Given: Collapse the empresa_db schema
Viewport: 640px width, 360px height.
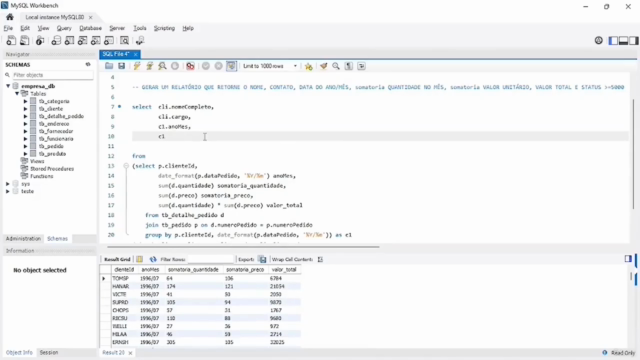Looking at the screenshot, I should pyautogui.click(x=8, y=86).
